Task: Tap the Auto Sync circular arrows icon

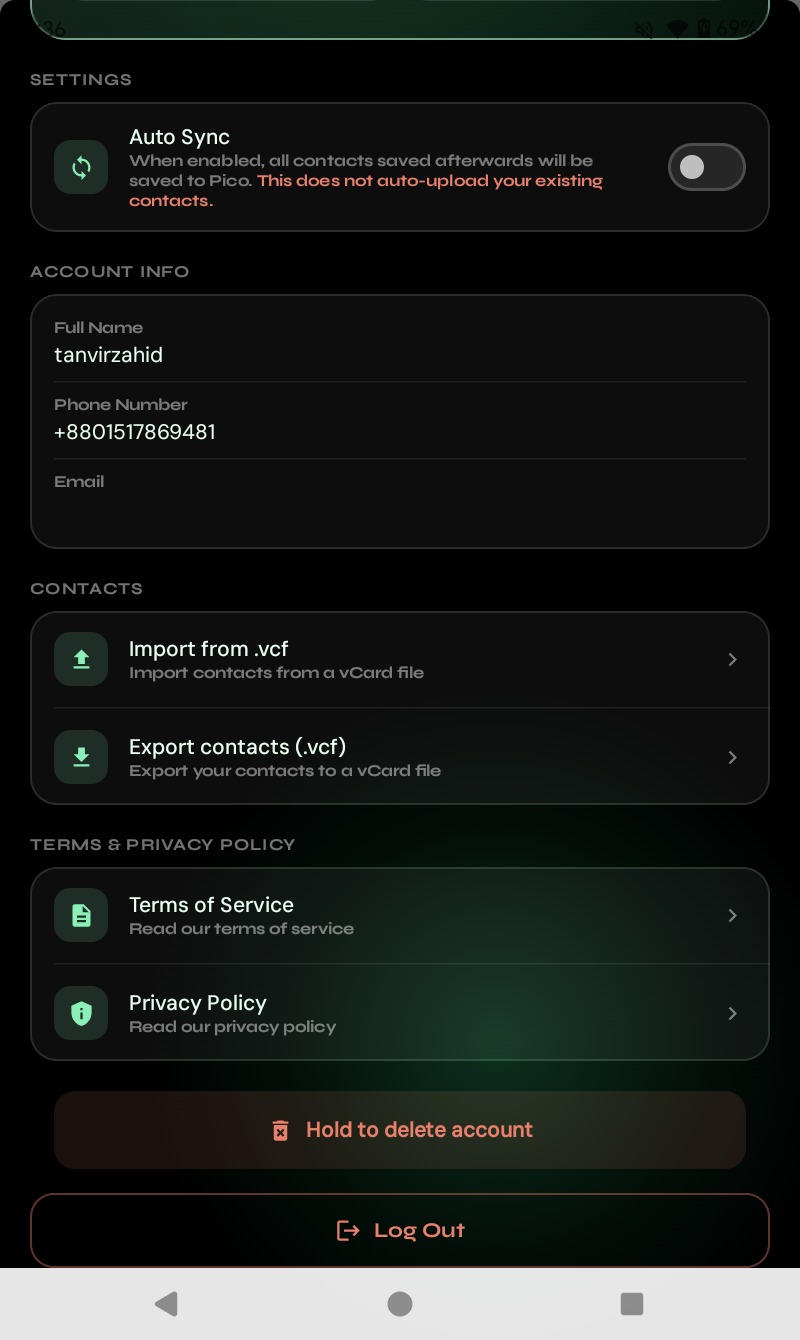Action: pyautogui.click(x=81, y=167)
